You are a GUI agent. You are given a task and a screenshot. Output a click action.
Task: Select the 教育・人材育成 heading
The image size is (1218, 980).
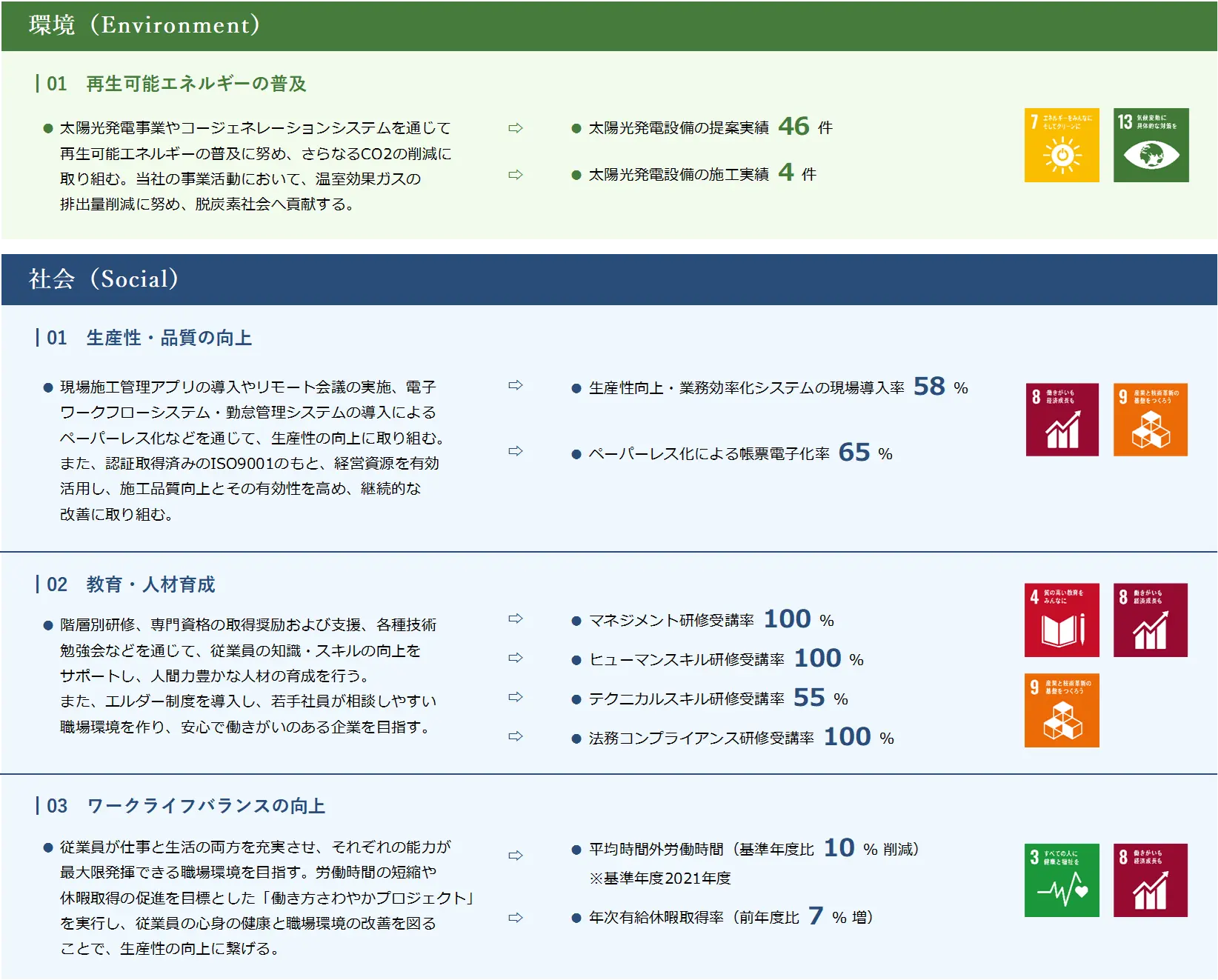(x=150, y=584)
